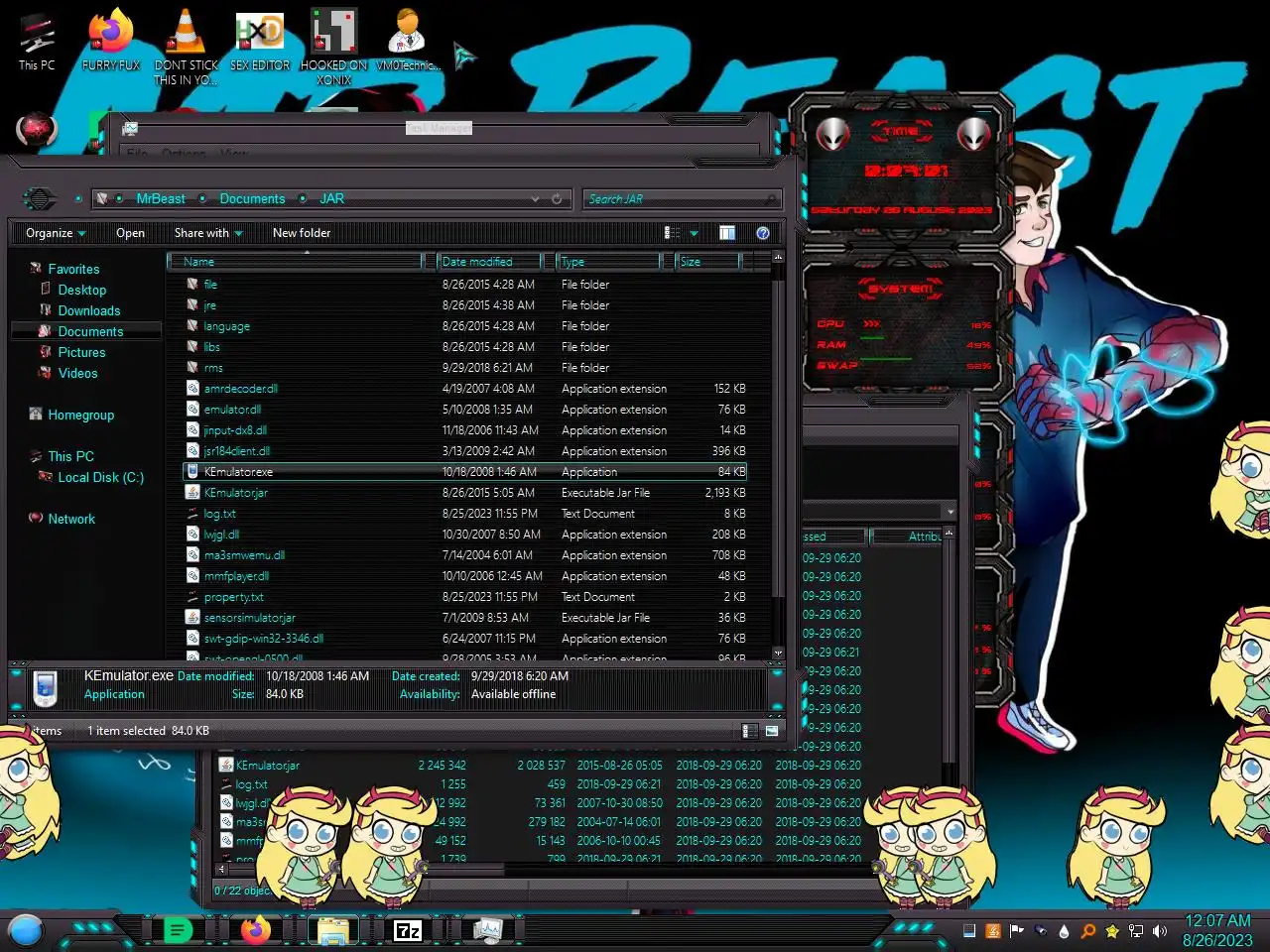The width and height of the screenshot is (1270, 952).
Task: Refresh the JAR folder address bar
Action: [x=557, y=199]
